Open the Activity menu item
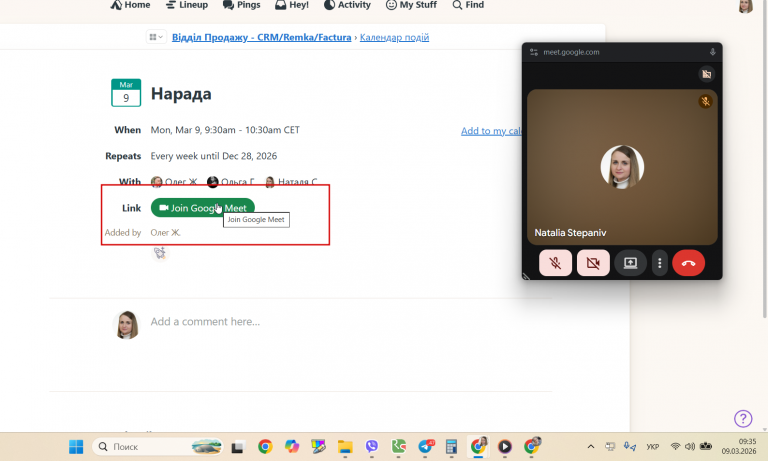The height and width of the screenshot is (461, 768). click(347, 5)
